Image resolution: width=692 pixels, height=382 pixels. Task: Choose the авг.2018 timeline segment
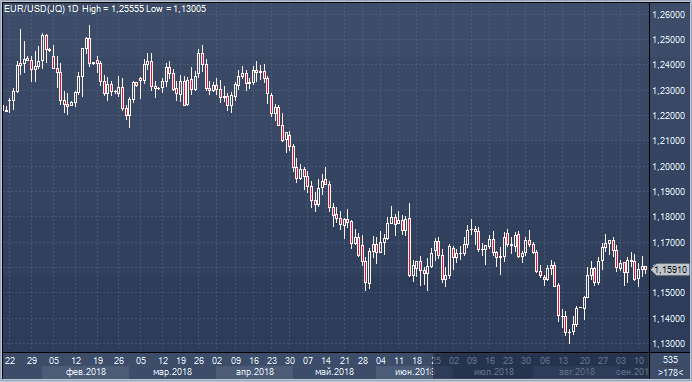[x=576, y=372]
